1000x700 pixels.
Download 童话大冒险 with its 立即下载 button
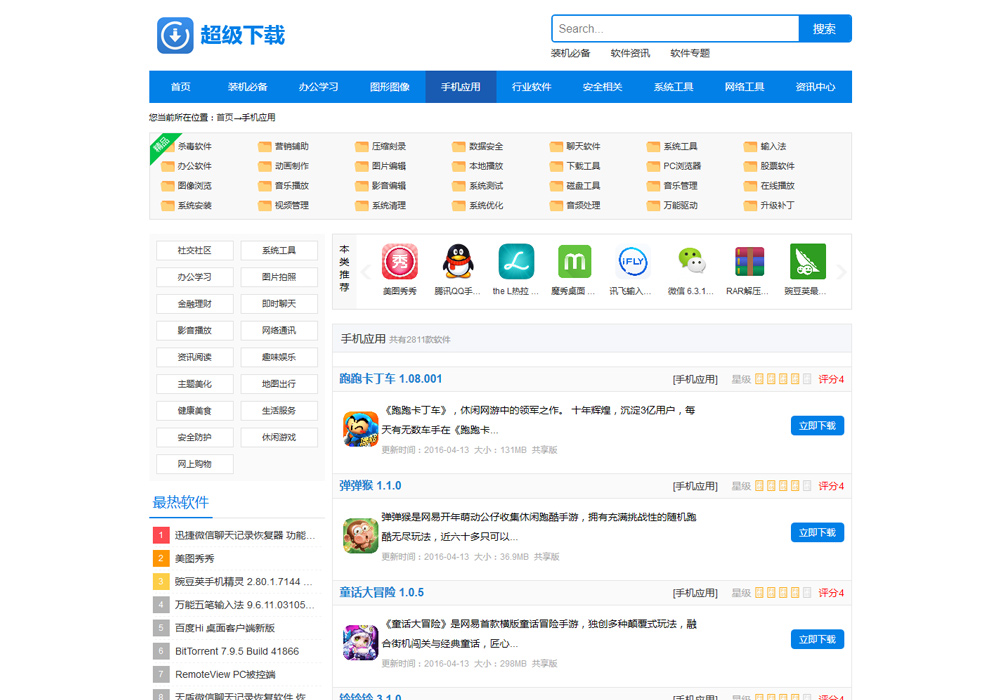pos(817,639)
